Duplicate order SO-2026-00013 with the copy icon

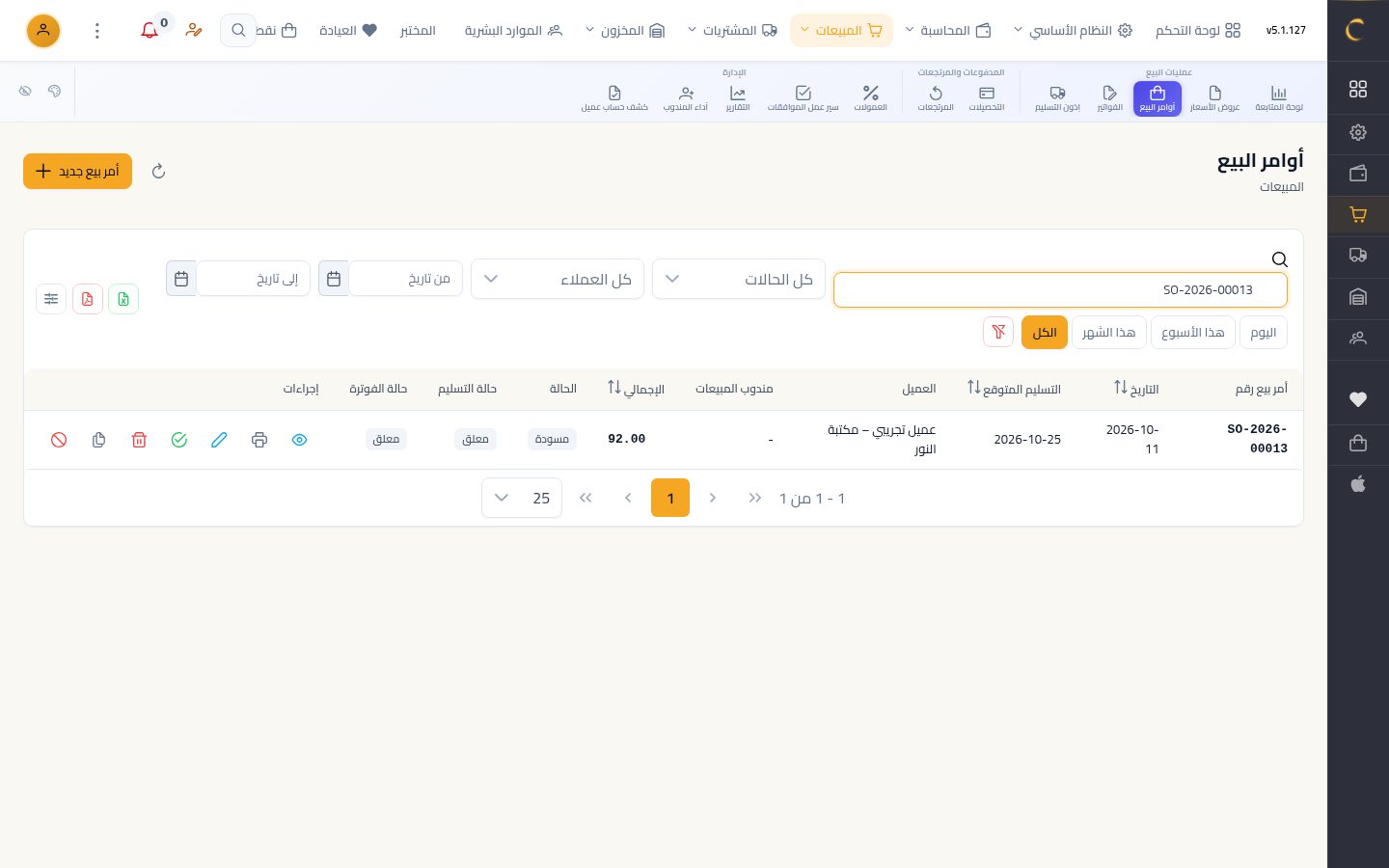[x=98, y=440]
